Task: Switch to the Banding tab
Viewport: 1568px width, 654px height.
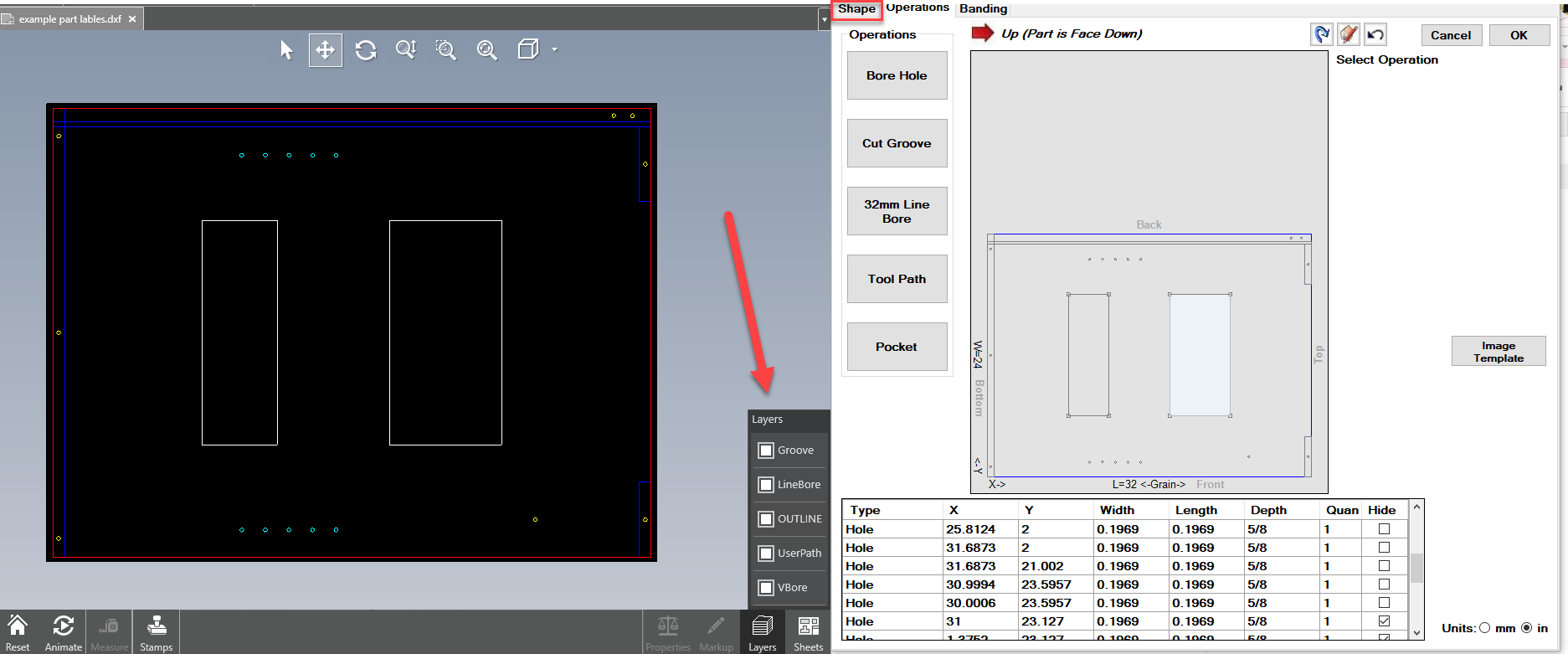Action: [983, 8]
